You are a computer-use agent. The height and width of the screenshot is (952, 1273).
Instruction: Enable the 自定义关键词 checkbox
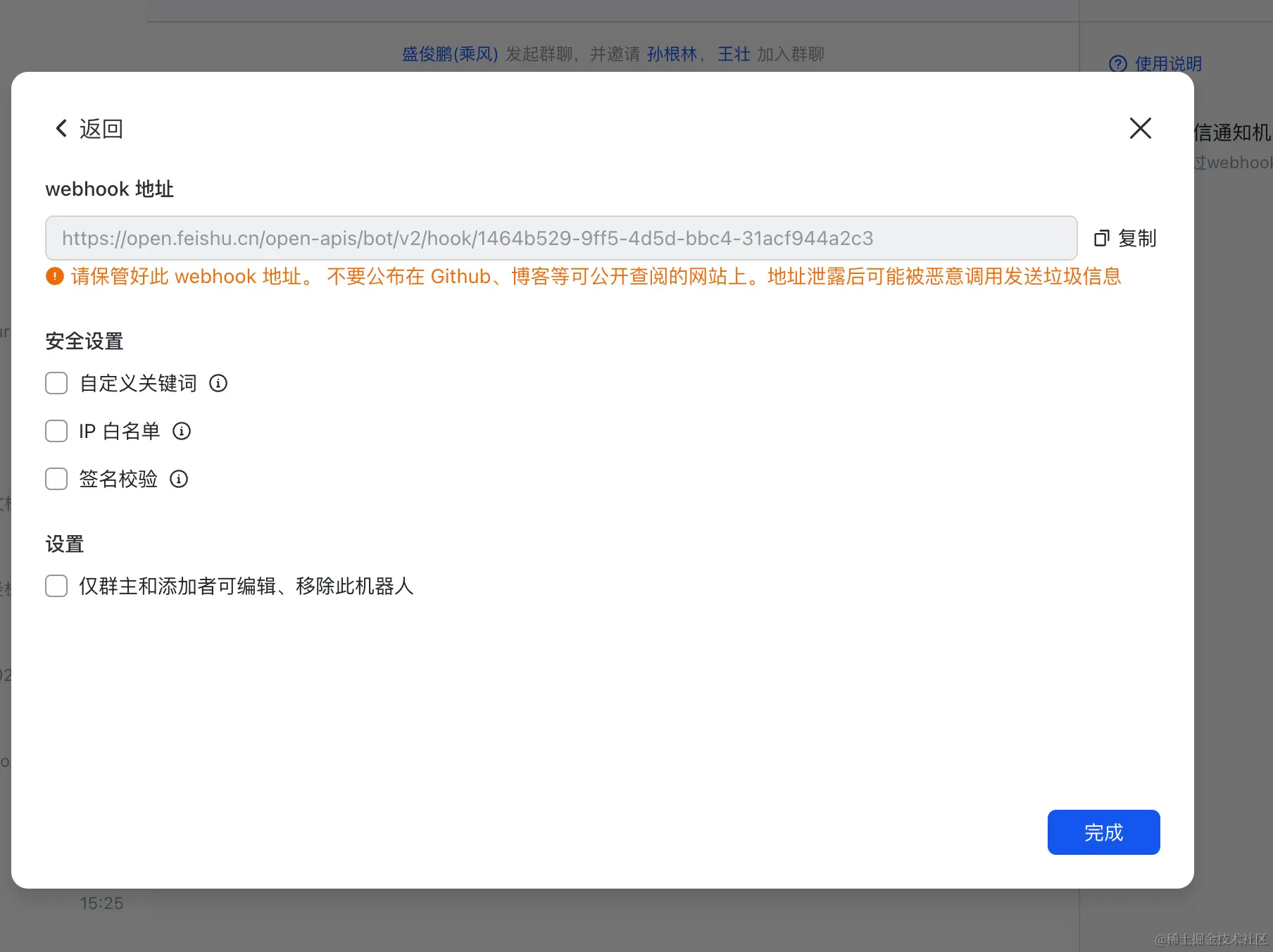point(56,383)
